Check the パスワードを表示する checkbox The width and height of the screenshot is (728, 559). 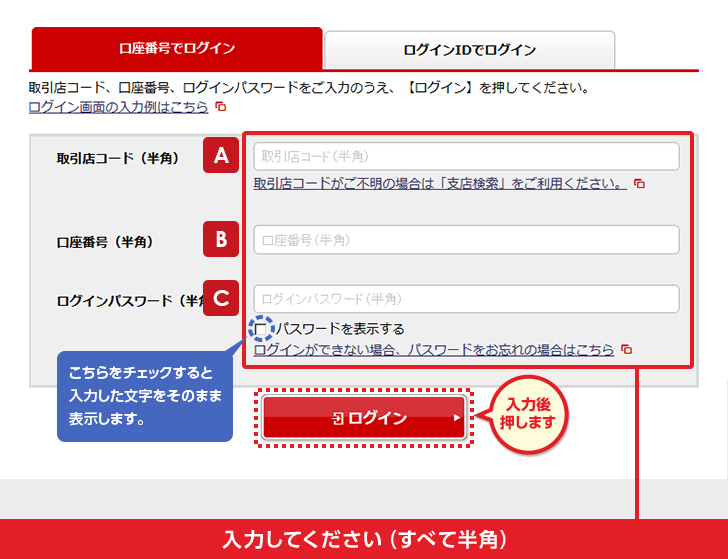coord(261,329)
